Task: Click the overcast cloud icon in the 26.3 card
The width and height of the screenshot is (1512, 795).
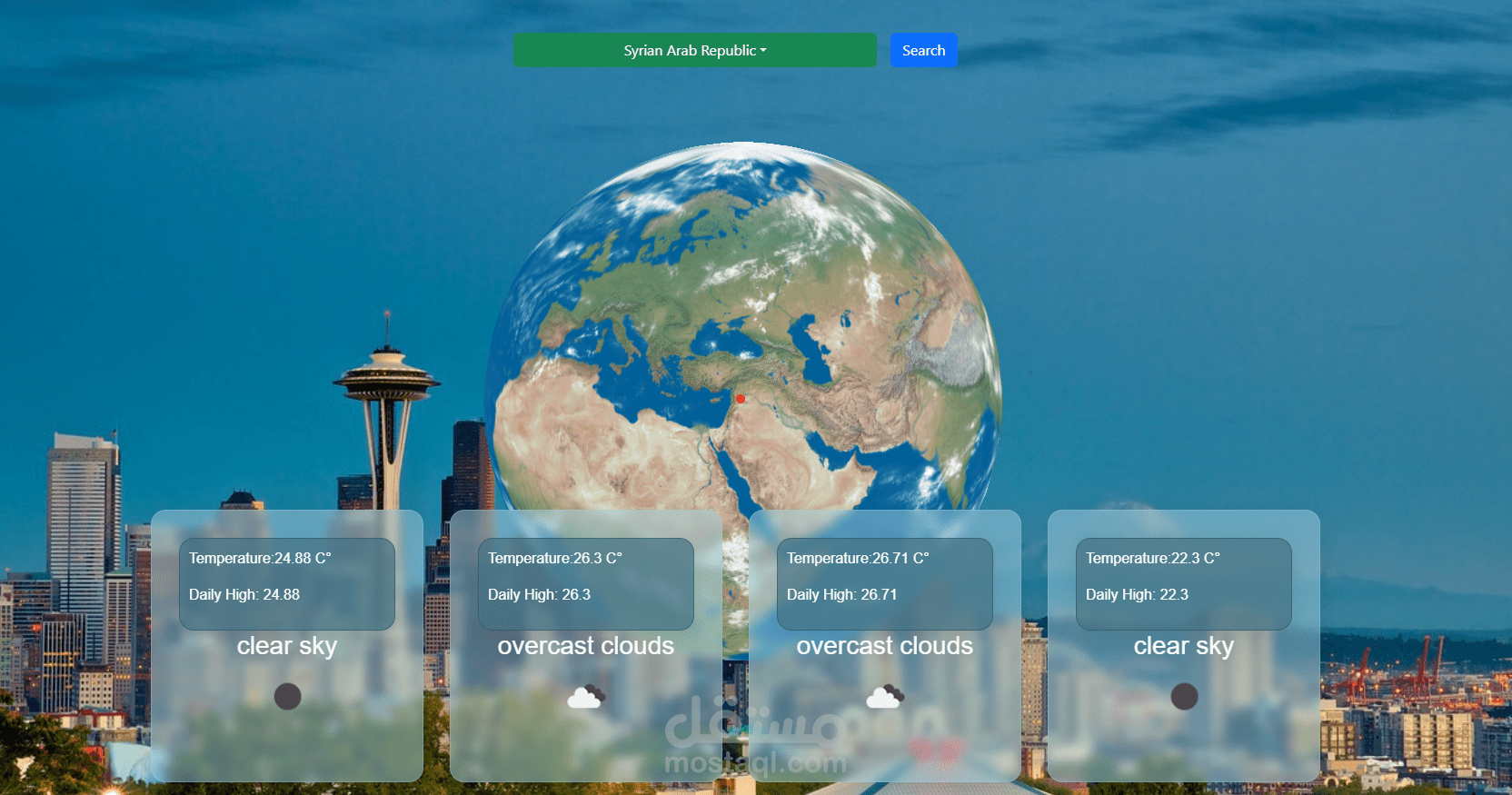Action: 586,696
